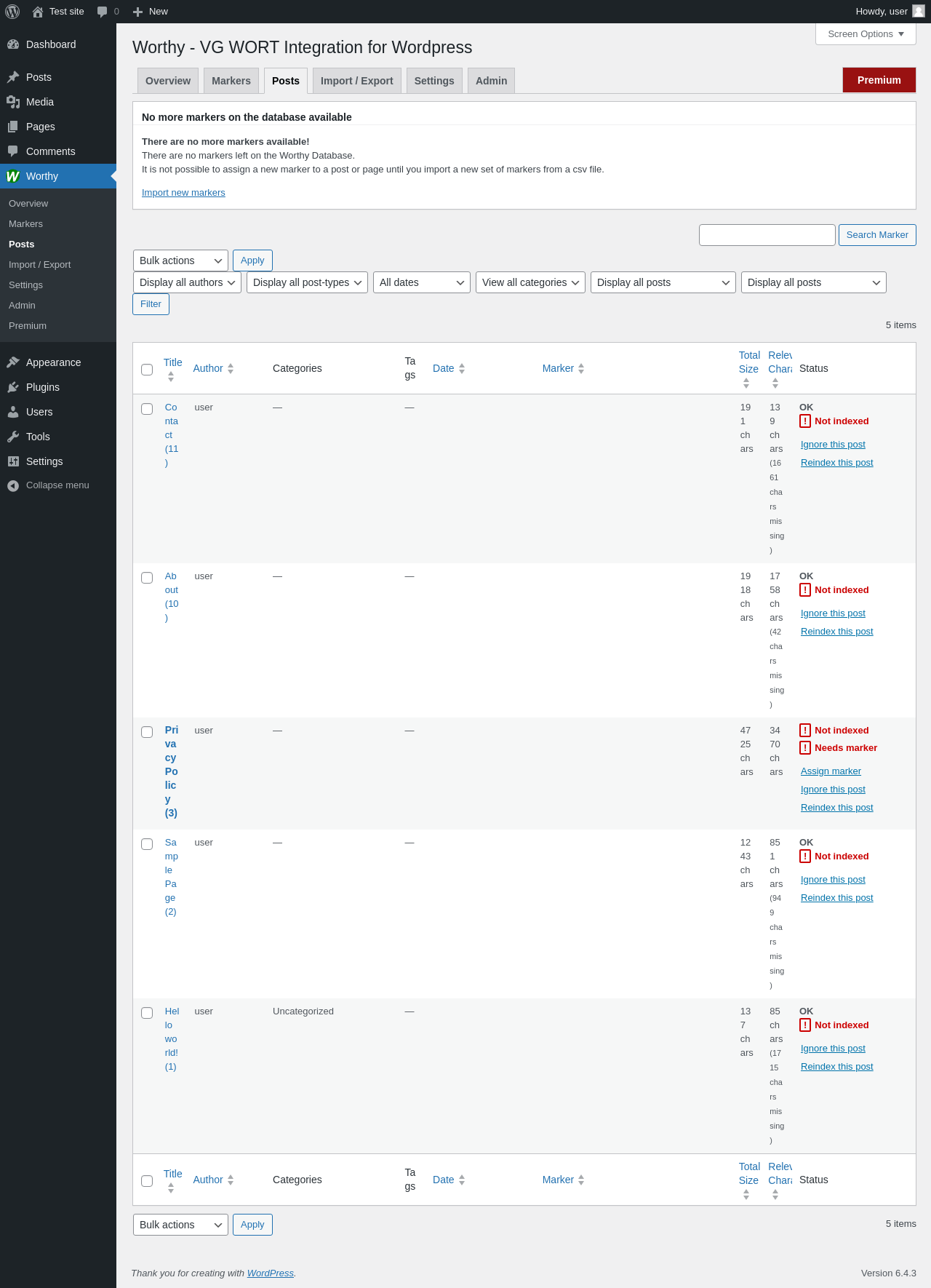Screen dimensions: 931x1288
Task: Switch to the Import / Export tab
Action: click(x=357, y=81)
